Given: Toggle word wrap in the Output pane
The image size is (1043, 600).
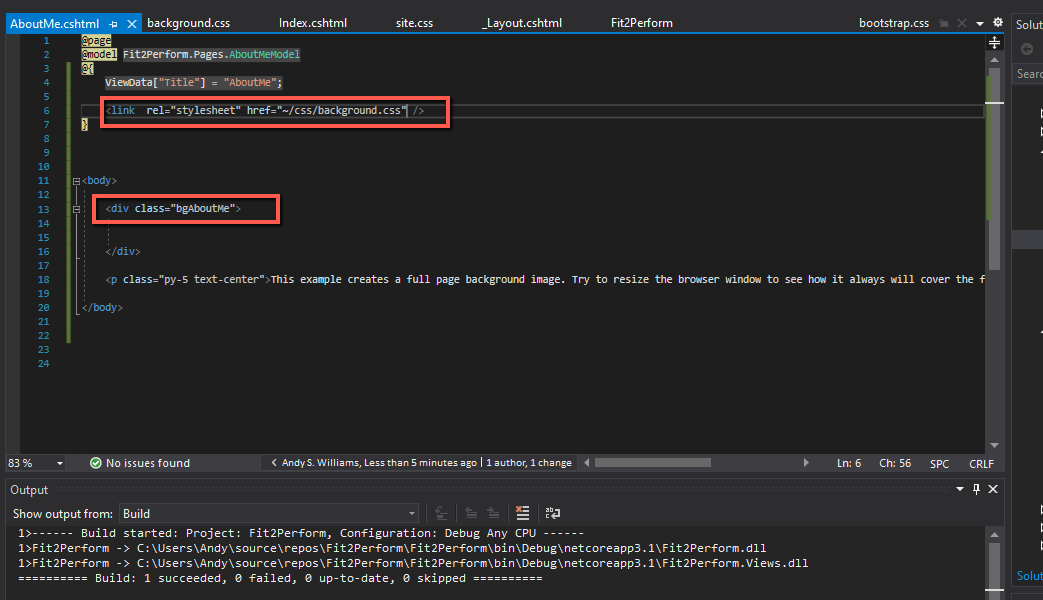Looking at the screenshot, I should [553, 513].
